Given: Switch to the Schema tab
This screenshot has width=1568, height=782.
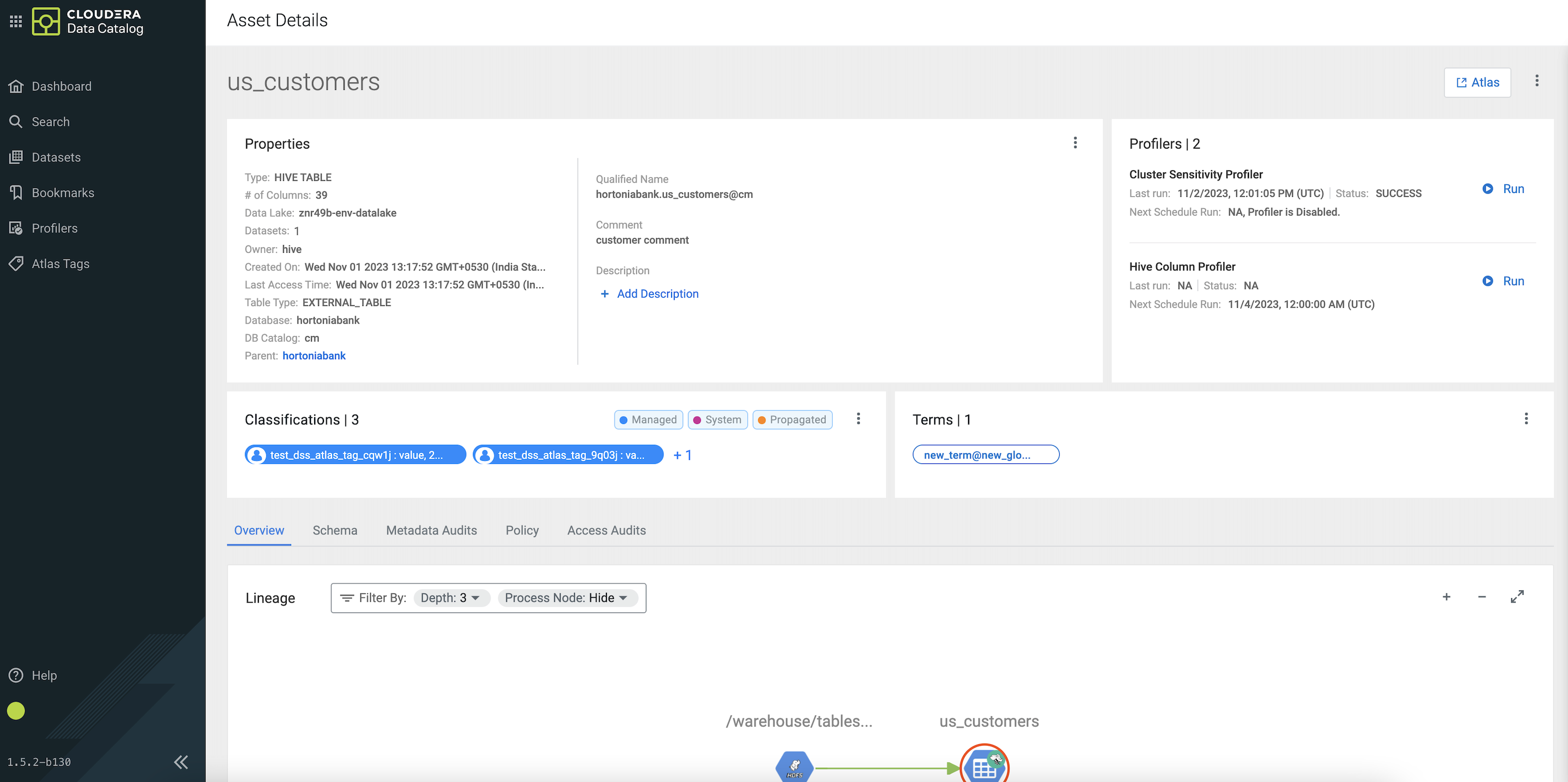Looking at the screenshot, I should (x=335, y=530).
